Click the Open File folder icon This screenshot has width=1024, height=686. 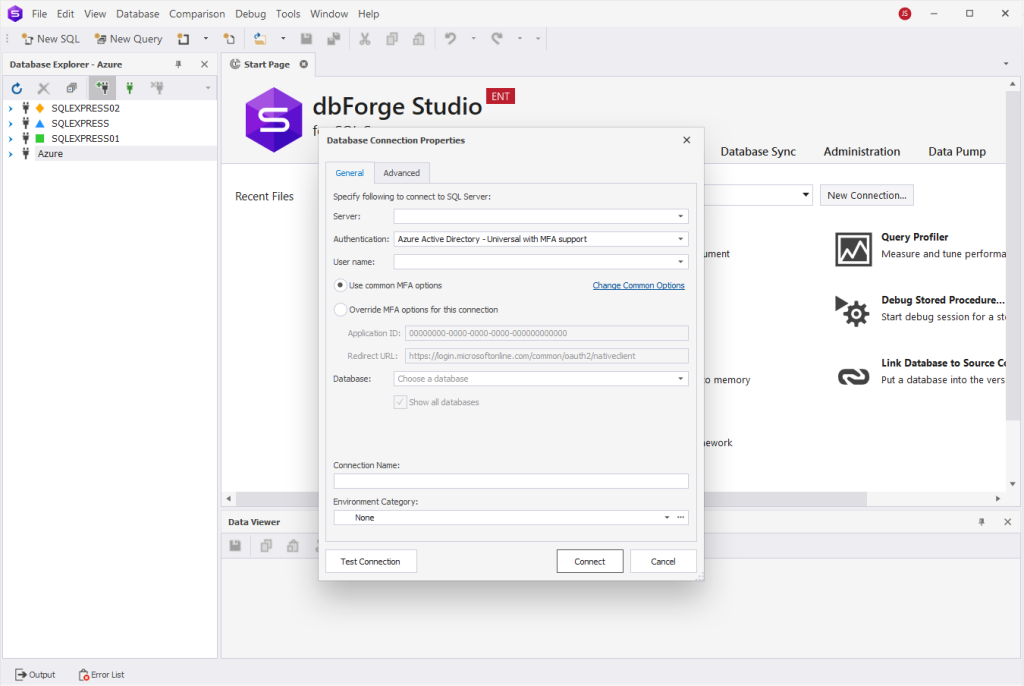point(260,39)
